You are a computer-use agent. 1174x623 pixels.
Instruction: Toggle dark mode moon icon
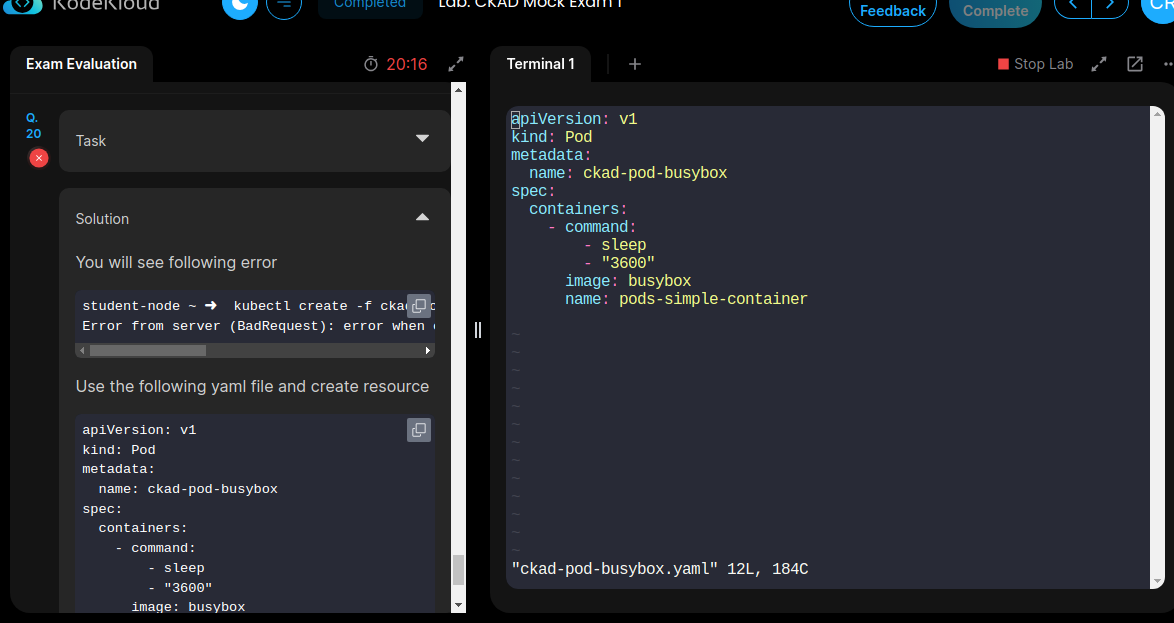click(x=239, y=8)
